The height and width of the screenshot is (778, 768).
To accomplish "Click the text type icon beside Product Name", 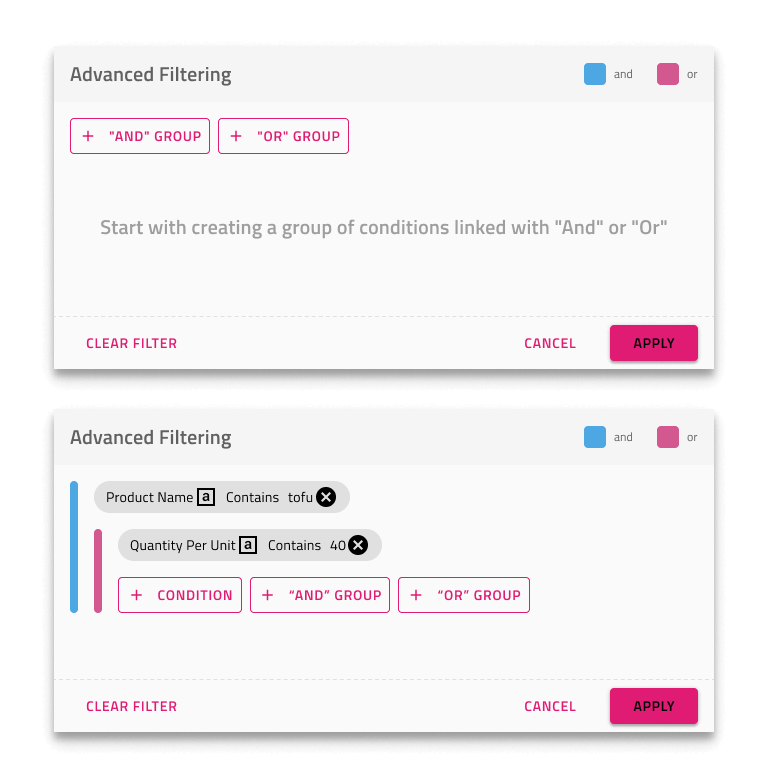I will pos(206,497).
